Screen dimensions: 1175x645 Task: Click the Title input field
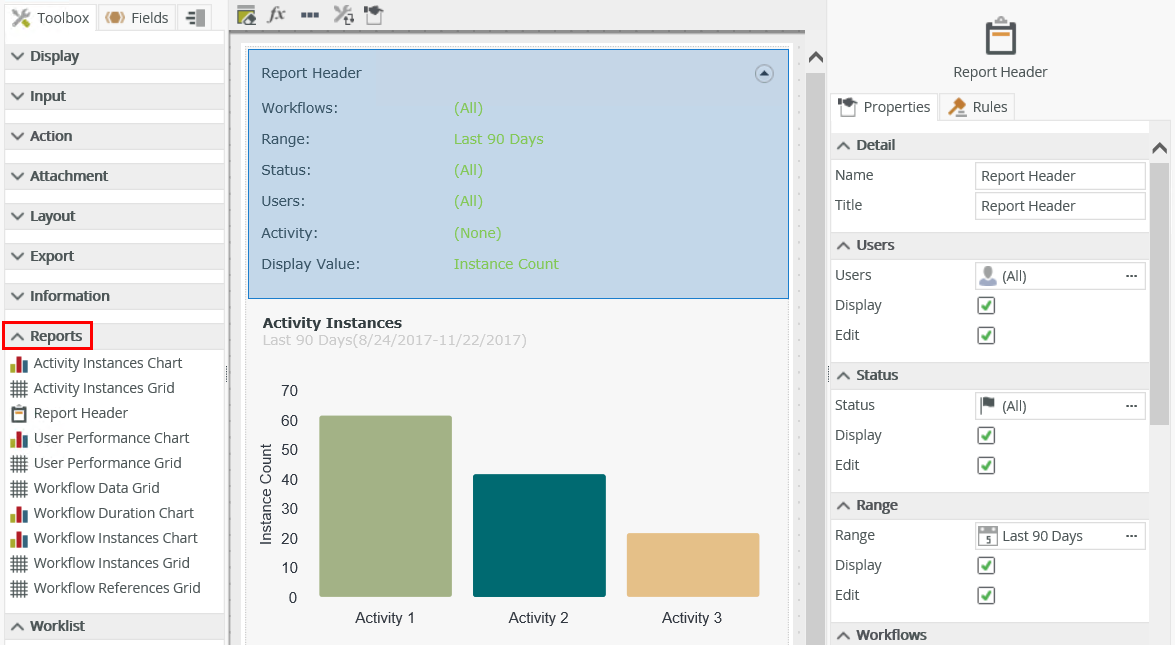1059,206
